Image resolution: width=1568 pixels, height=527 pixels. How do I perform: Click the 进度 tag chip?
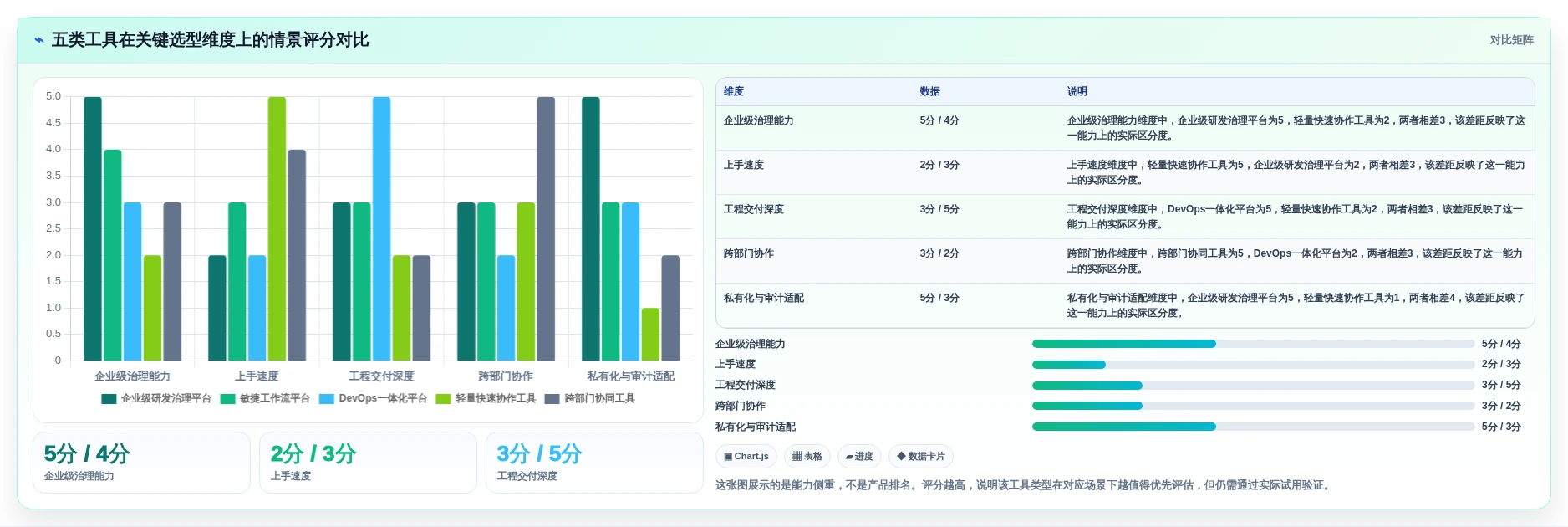(859, 457)
